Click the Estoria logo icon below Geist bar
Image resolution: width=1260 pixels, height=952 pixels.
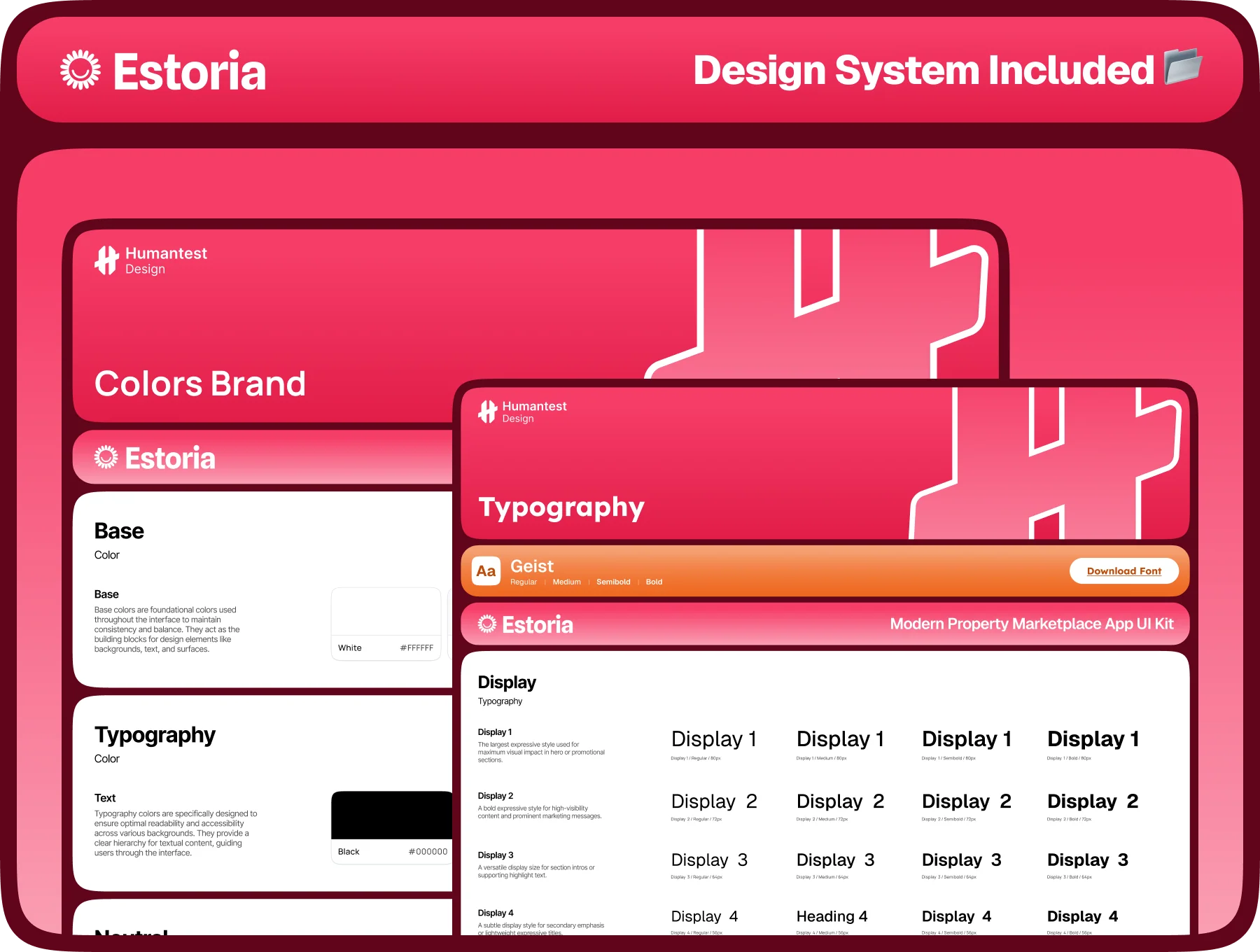(x=487, y=624)
